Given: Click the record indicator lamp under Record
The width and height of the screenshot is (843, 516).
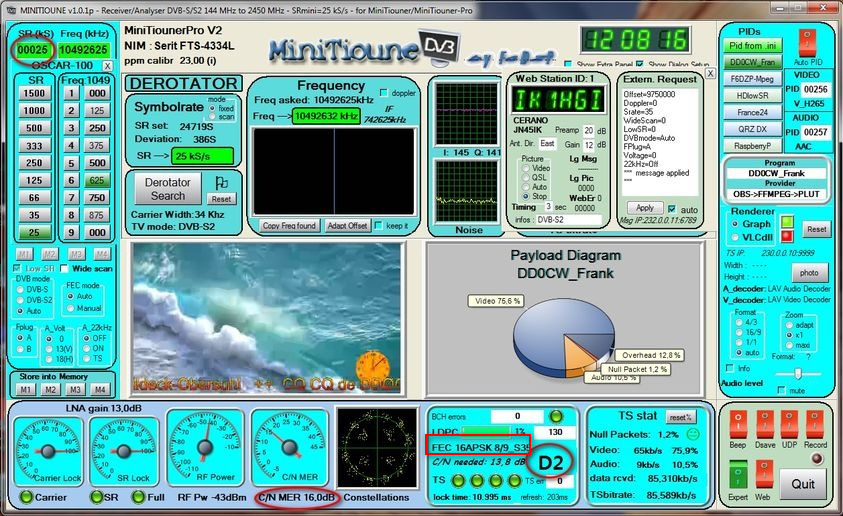Looking at the screenshot, I should click(x=817, y=458).
